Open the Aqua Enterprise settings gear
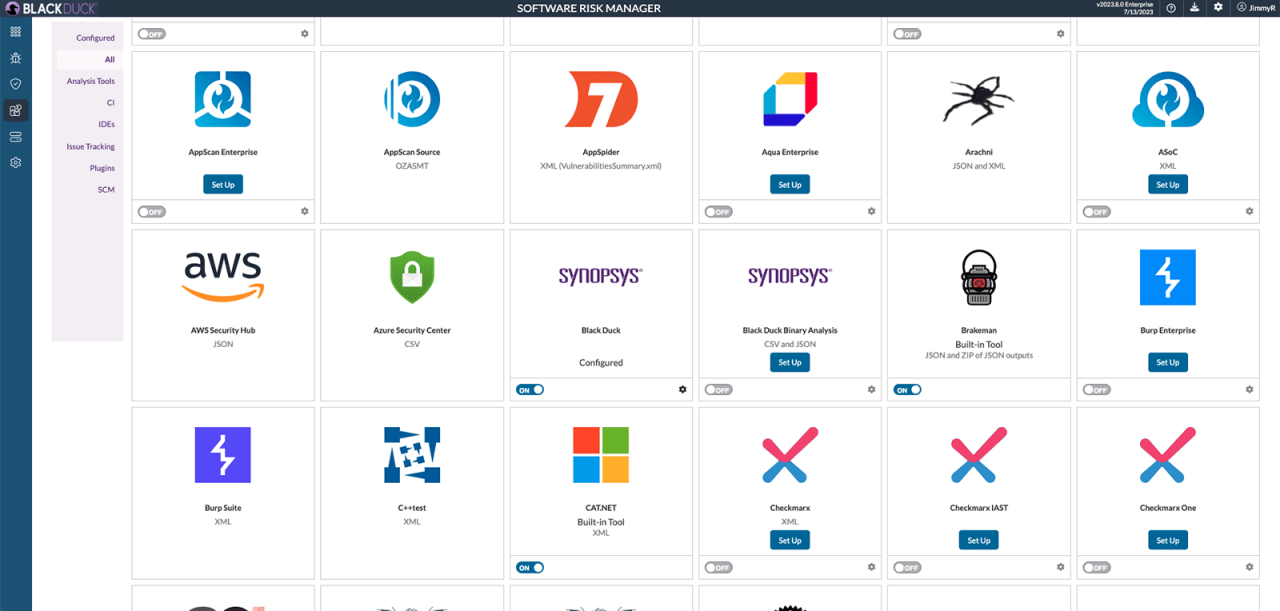This screenshot has height=611, width=1280. click(871, 211)
